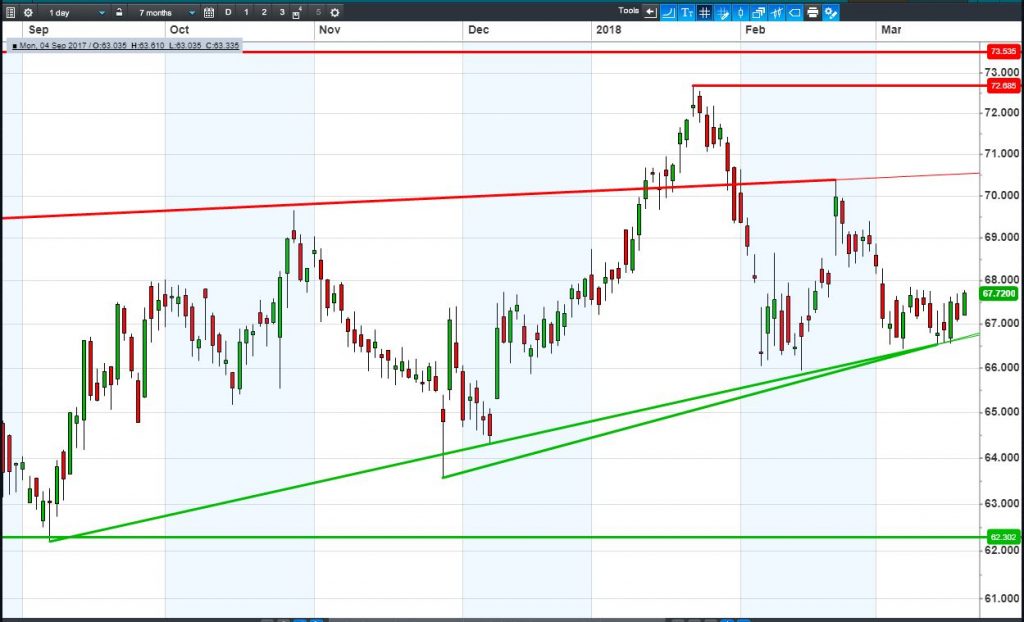
Task: Click the 61.000 price axis value
Action: [x=1004, y=598]
